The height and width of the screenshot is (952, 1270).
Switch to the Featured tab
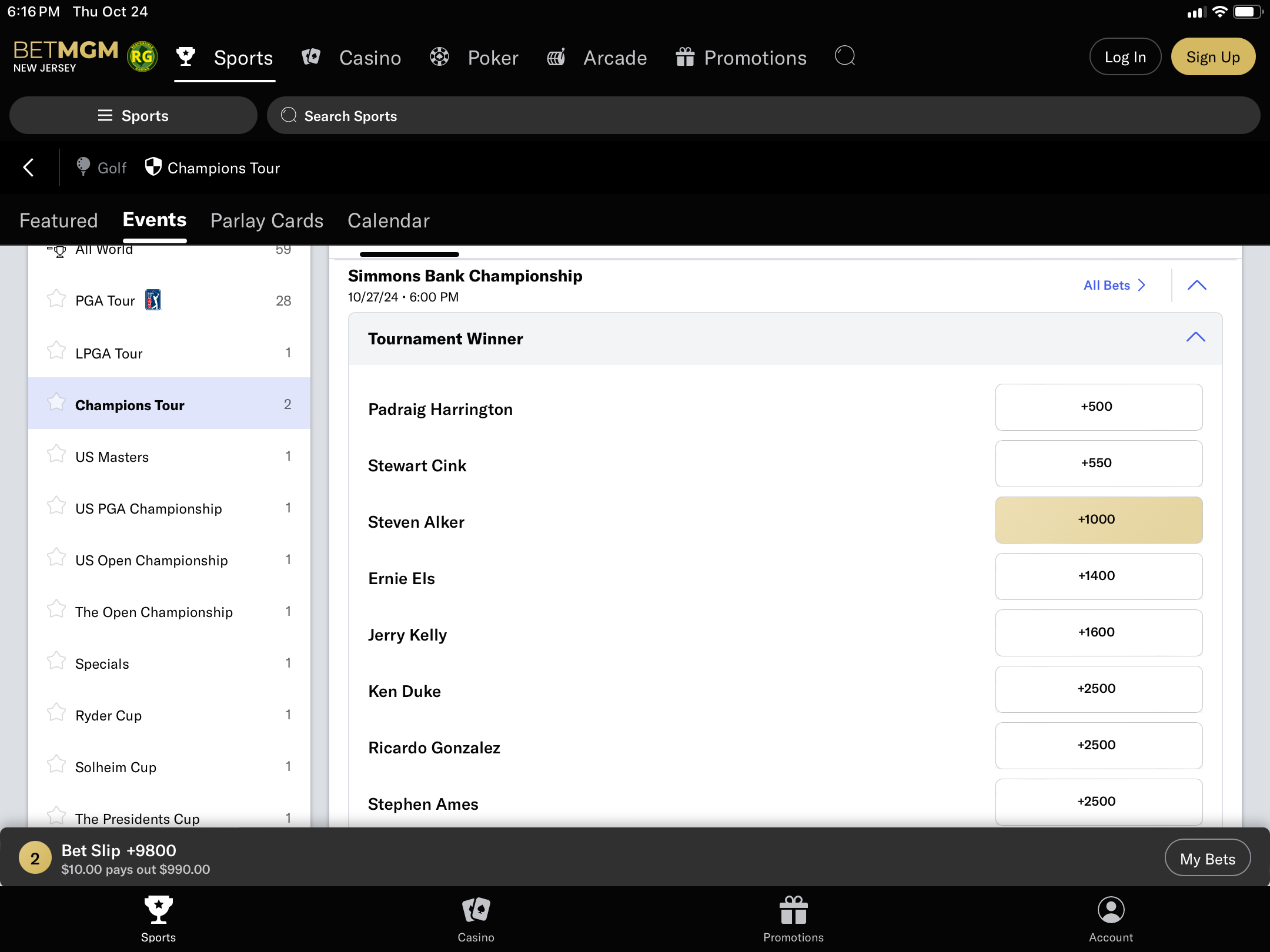(x=58, y=221)
